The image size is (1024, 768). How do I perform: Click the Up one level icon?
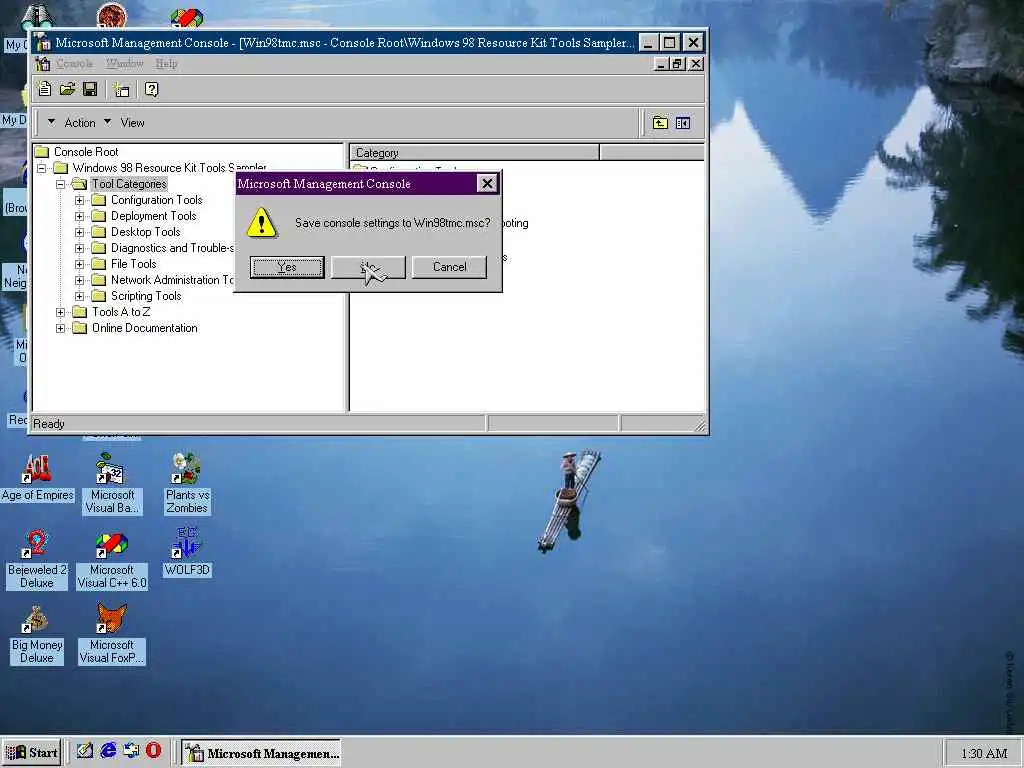coord(660,123)
